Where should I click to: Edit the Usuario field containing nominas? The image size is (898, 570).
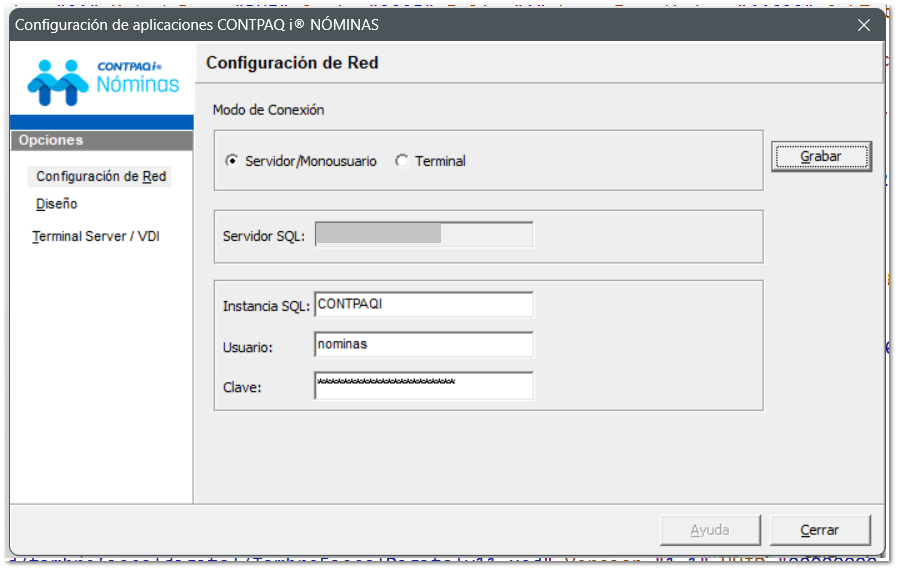click(x=424, y=344)
